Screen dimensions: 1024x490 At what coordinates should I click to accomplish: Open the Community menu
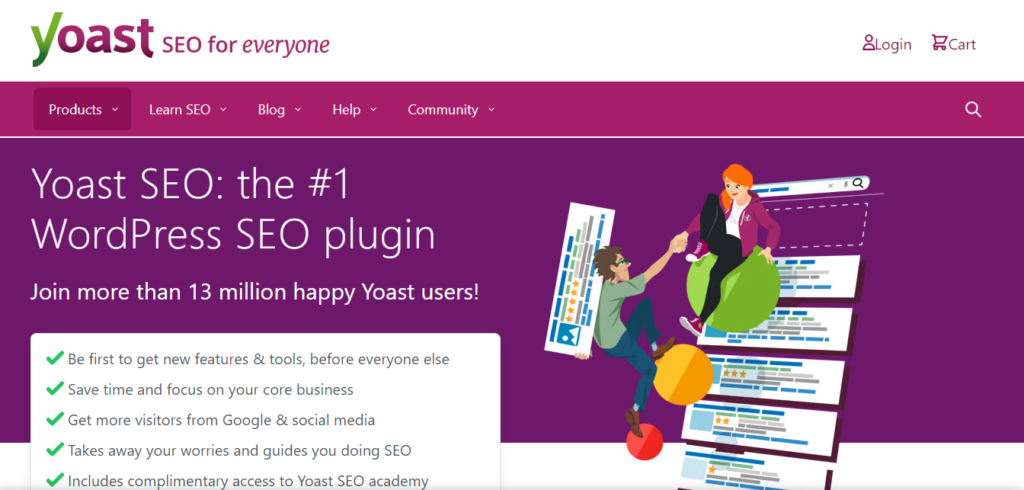[x=451, y=110]
